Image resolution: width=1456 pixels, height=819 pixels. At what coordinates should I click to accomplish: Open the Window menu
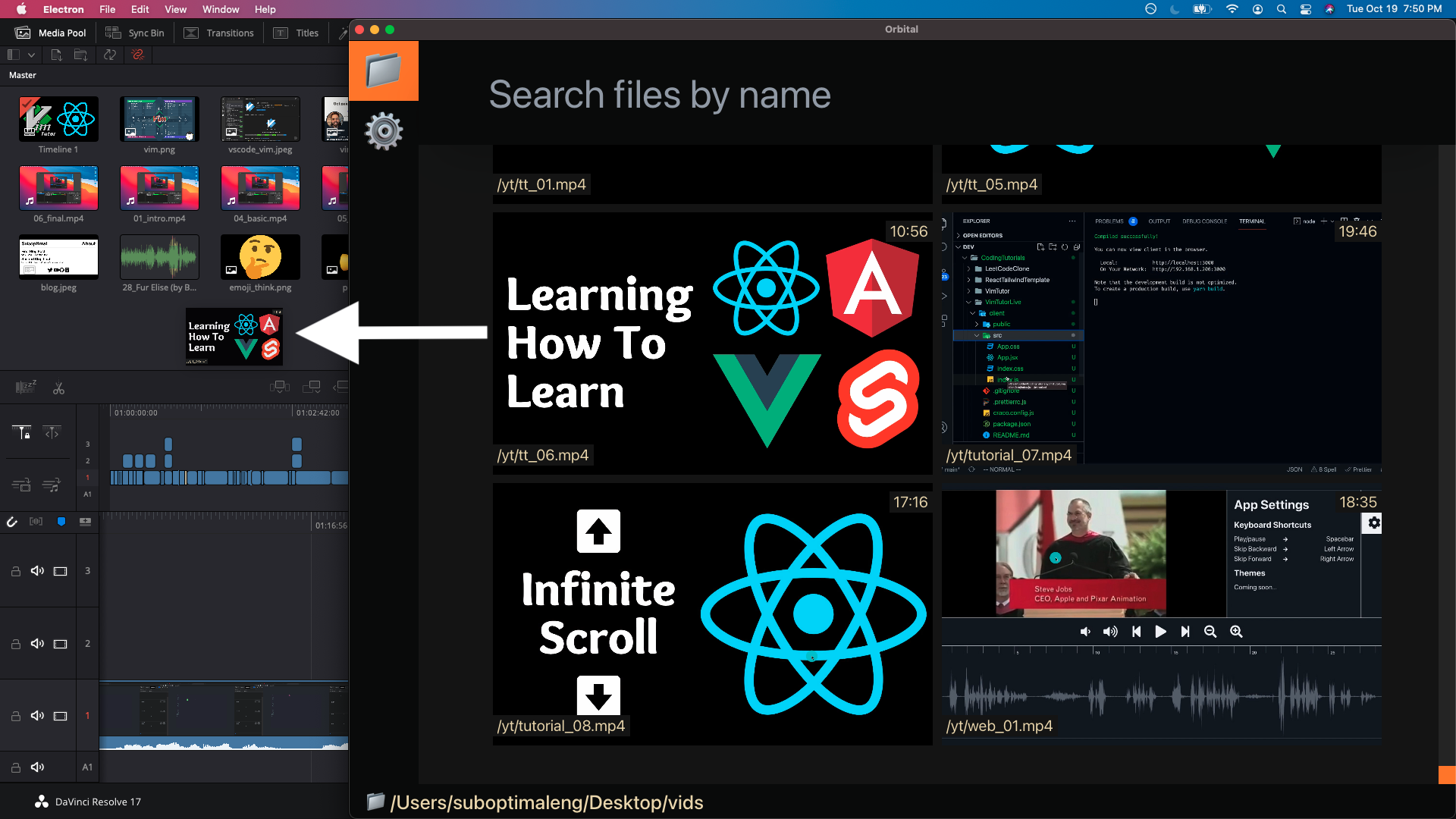pyautogui.click(x=221, y=9)
